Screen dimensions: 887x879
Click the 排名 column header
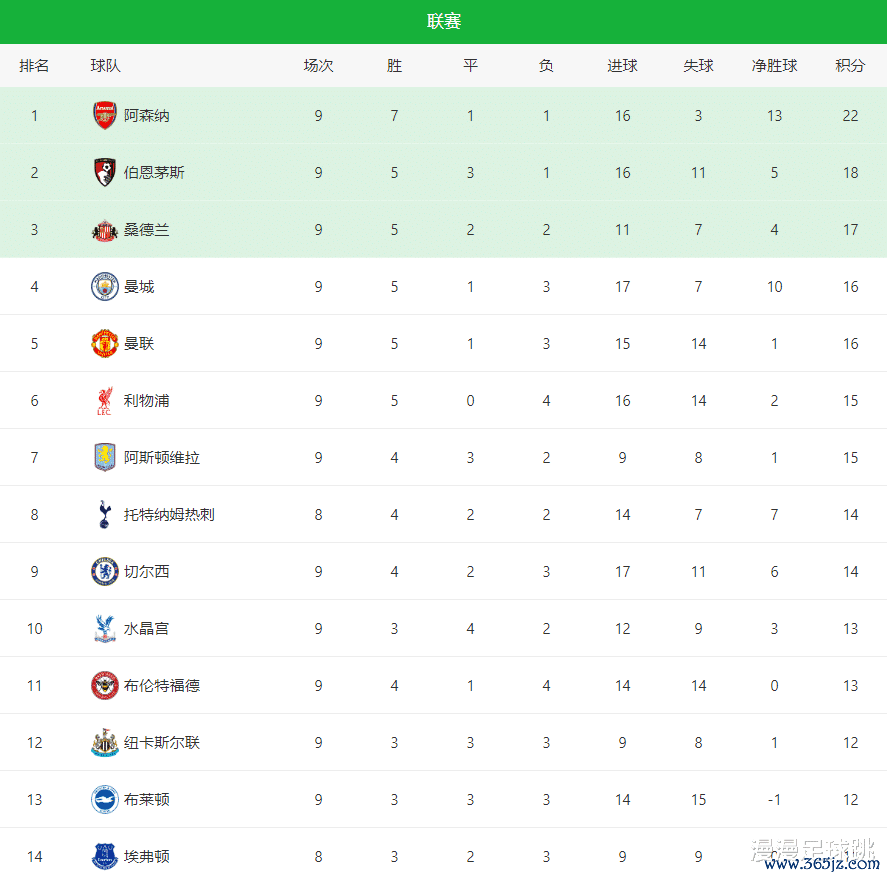(x=34, y=66)
